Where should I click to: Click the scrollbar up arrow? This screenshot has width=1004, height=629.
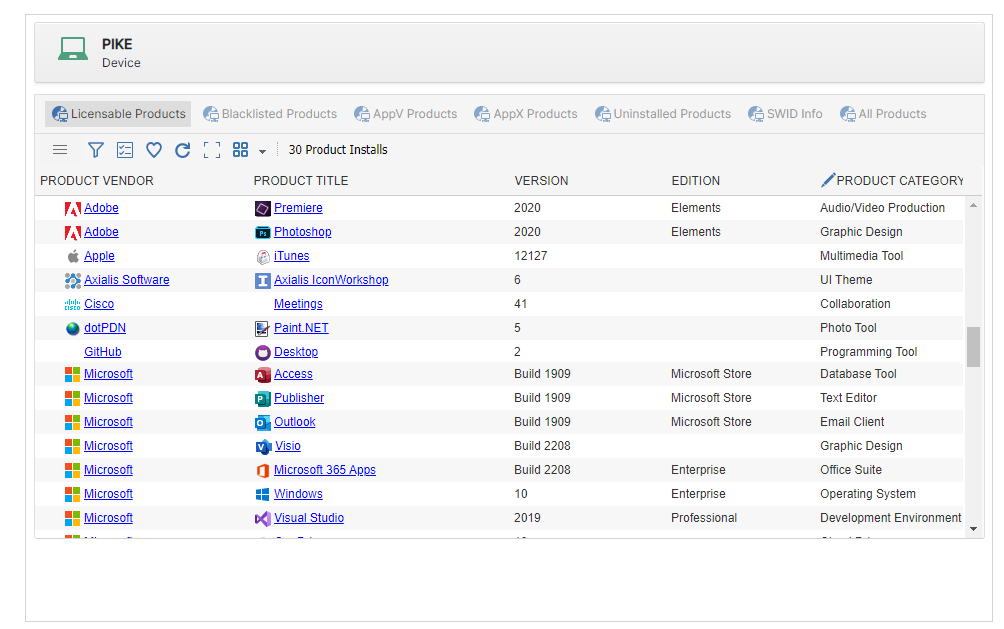(x=973, y=206)
